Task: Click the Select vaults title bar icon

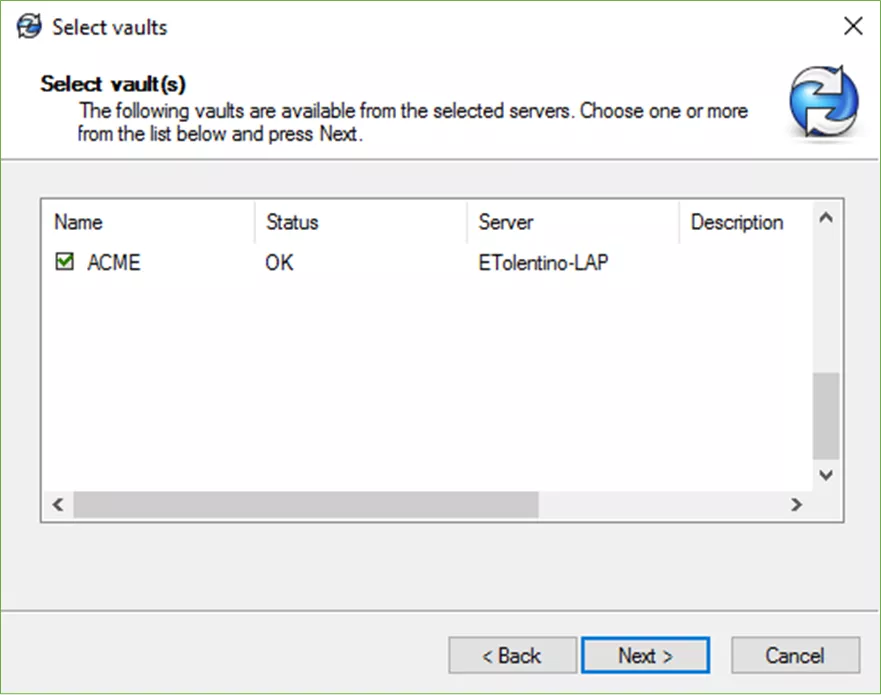Action: pyautogui.click(x=29, y=27)
